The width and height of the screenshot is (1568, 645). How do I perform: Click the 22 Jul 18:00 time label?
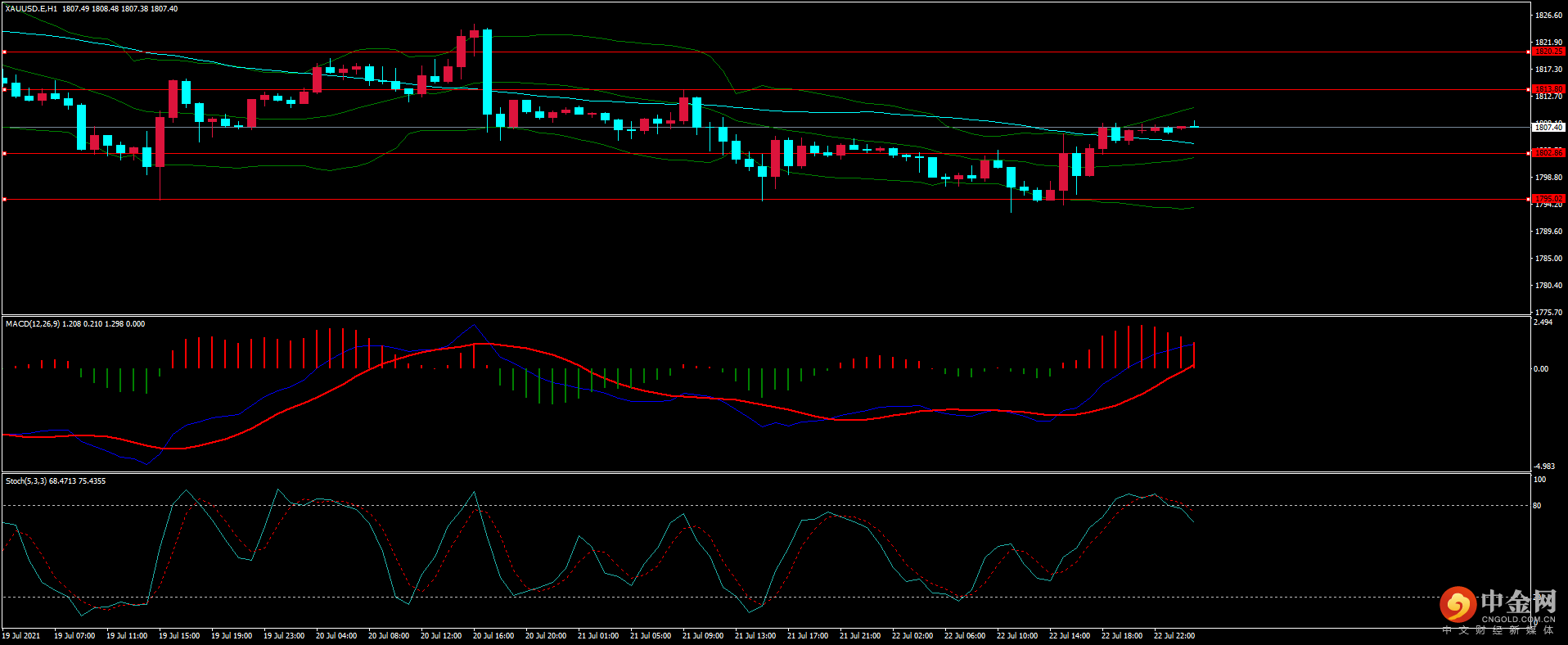(x=1122, y=636)
